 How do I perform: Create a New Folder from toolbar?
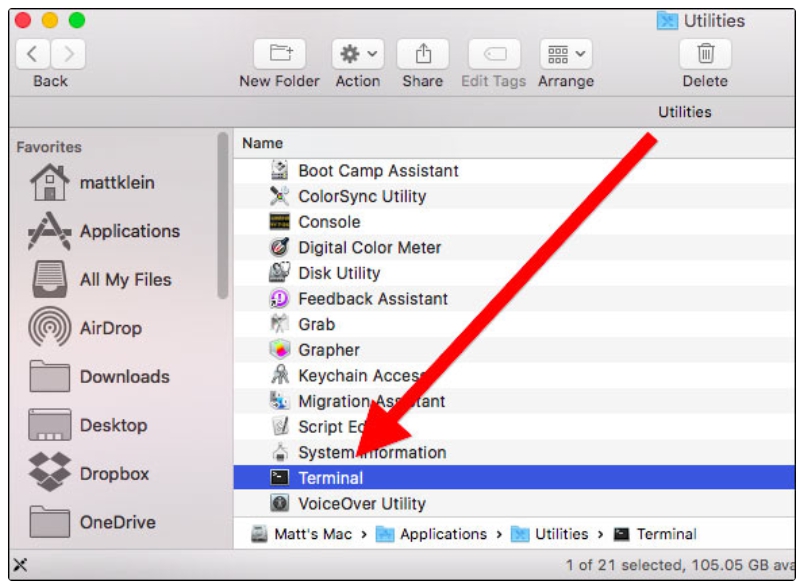pyautogui.click(x=279, y=54)
